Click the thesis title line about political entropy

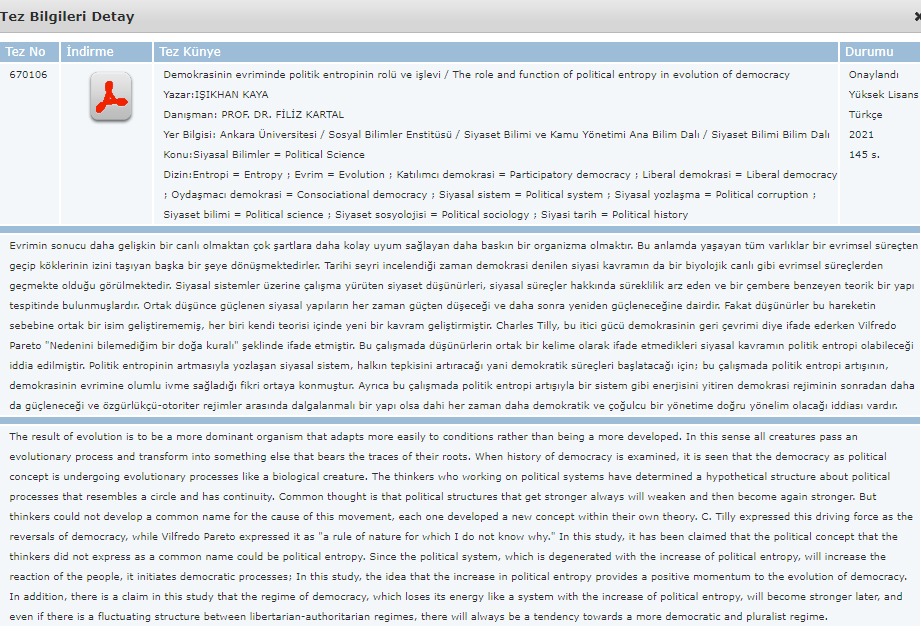[476, 75]
